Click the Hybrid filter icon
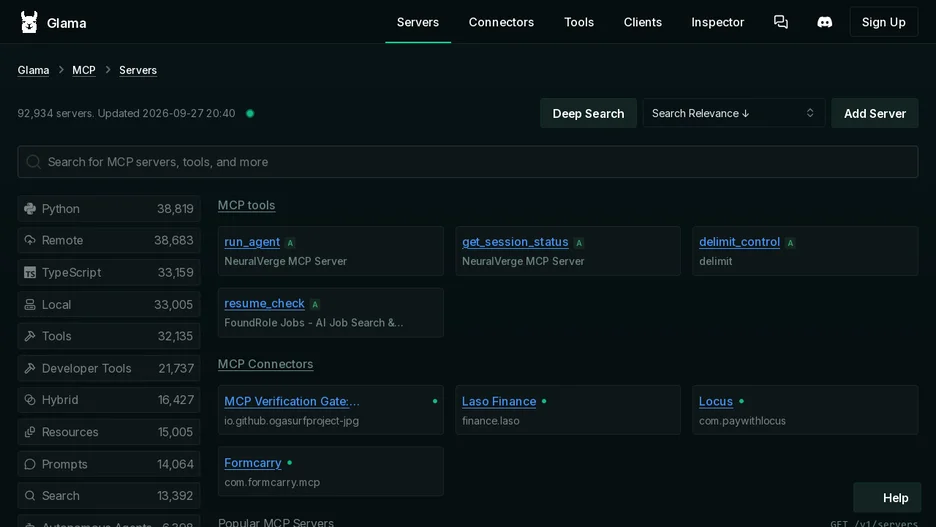Image resolution: width=936 pixels, height=527 pixels. 30,400
